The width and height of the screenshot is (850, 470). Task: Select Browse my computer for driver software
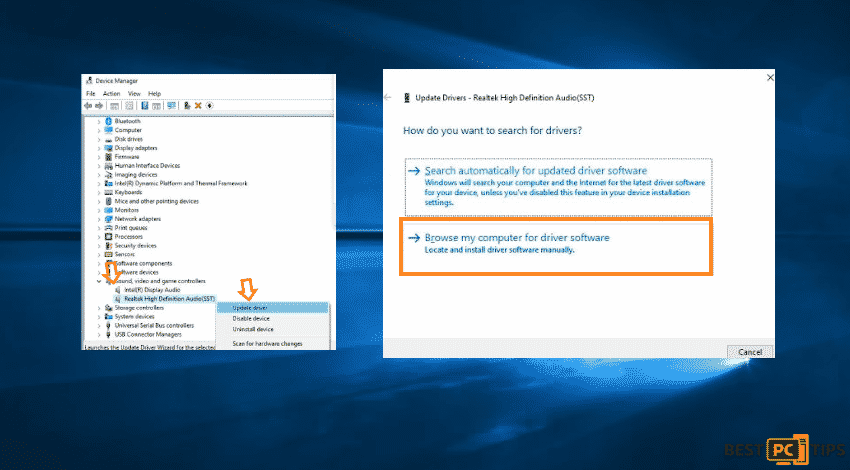coord(556,247)
